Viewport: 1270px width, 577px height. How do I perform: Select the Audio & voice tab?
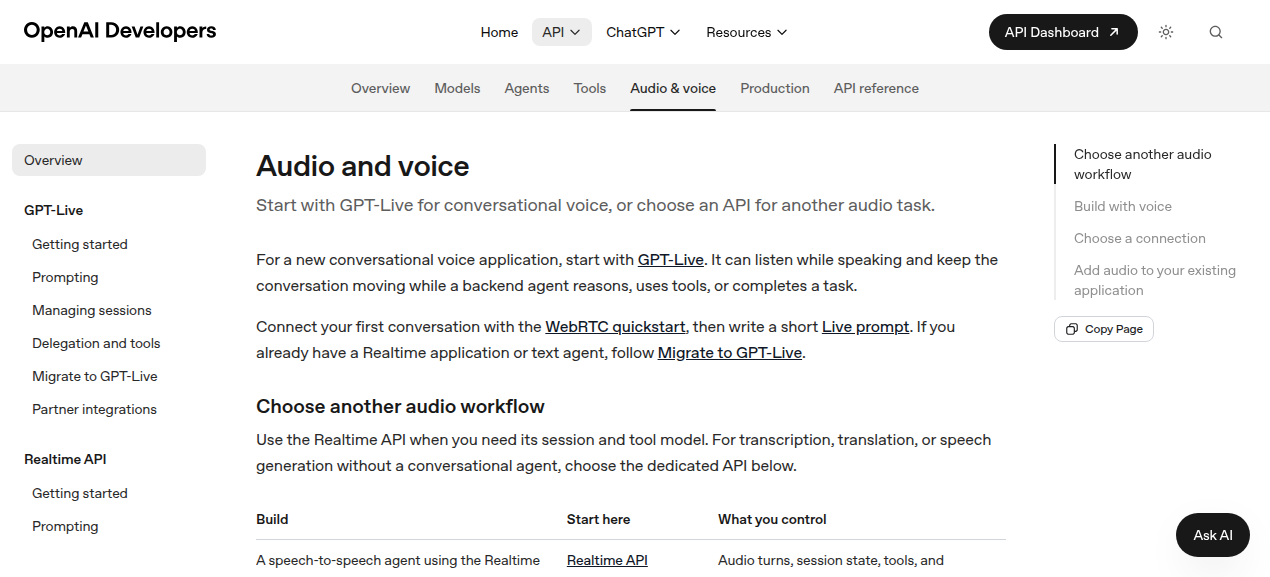click(673, 88)
